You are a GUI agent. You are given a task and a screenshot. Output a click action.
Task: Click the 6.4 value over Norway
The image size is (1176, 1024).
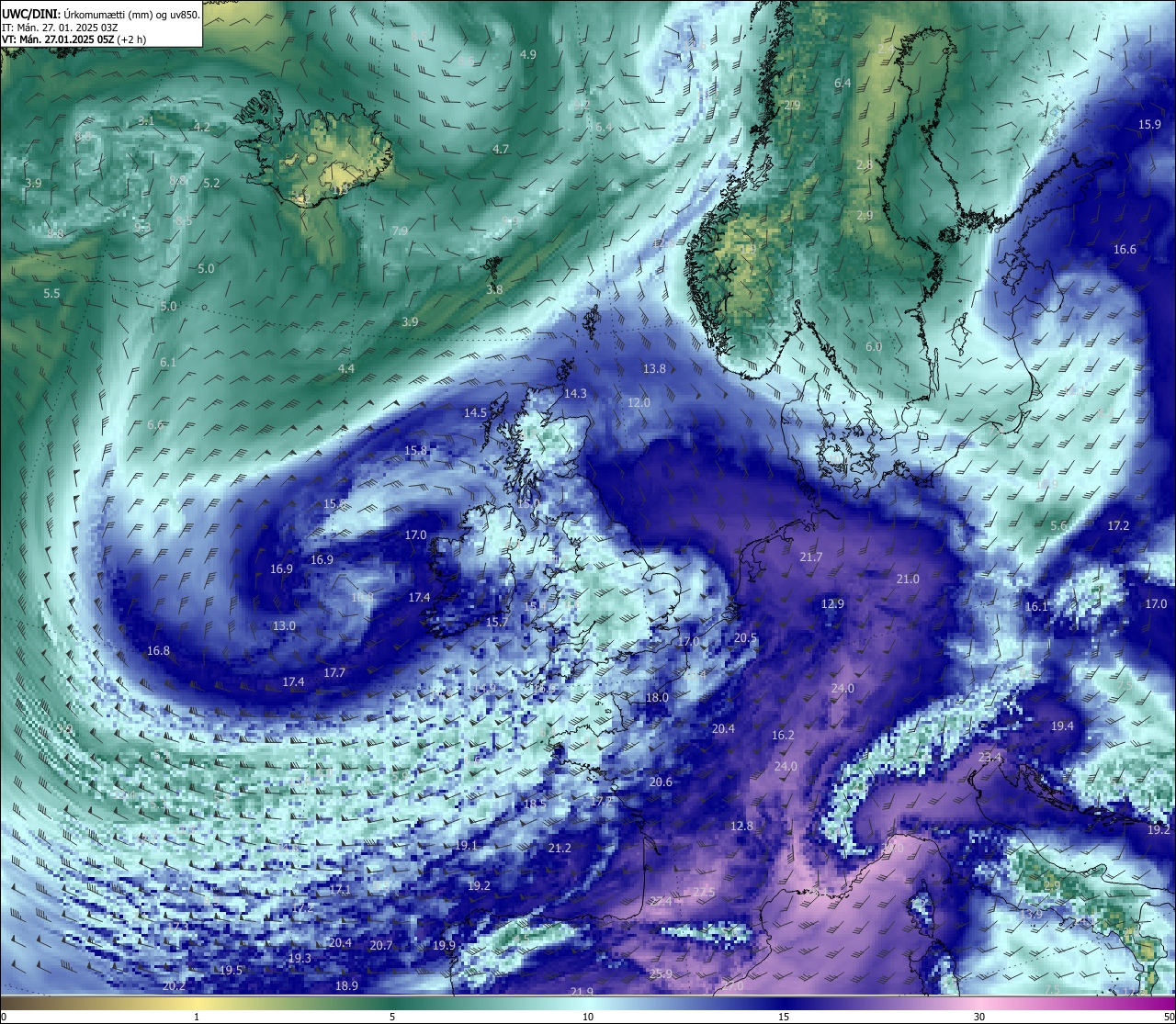842,83
